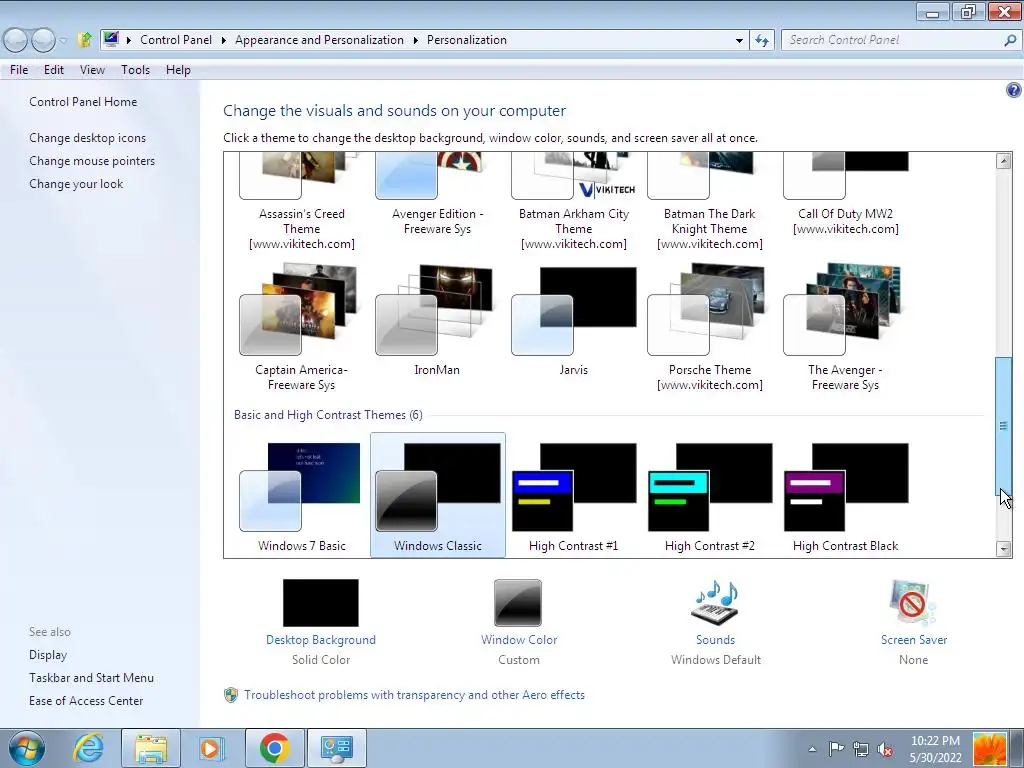Expand the arrow before Control Panel breadcrumb
This screenshot has height=768, width=1024.
tap(129, 40)
